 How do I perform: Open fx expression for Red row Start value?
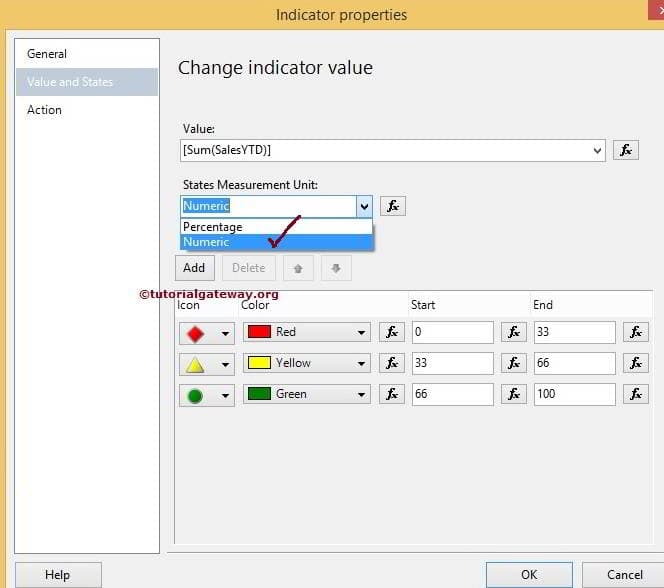pos(514,332)
